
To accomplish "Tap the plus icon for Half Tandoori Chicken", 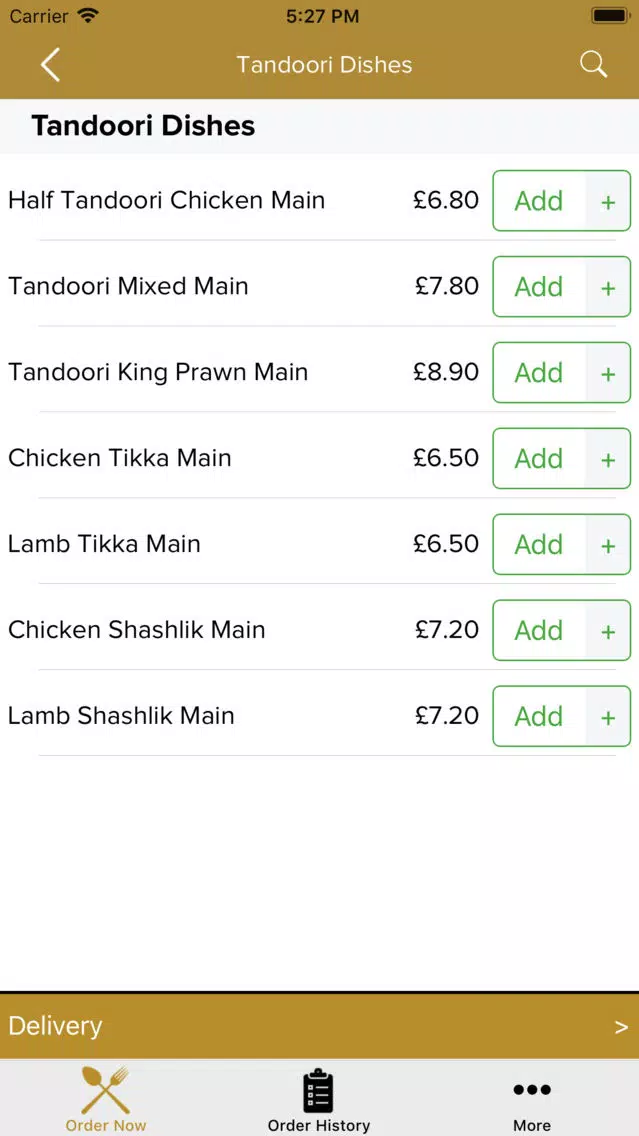I will (608, 201).
